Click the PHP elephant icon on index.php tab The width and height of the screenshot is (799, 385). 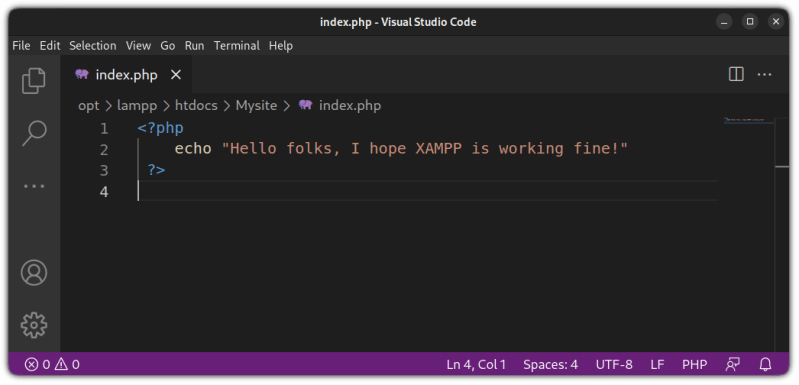82,74
